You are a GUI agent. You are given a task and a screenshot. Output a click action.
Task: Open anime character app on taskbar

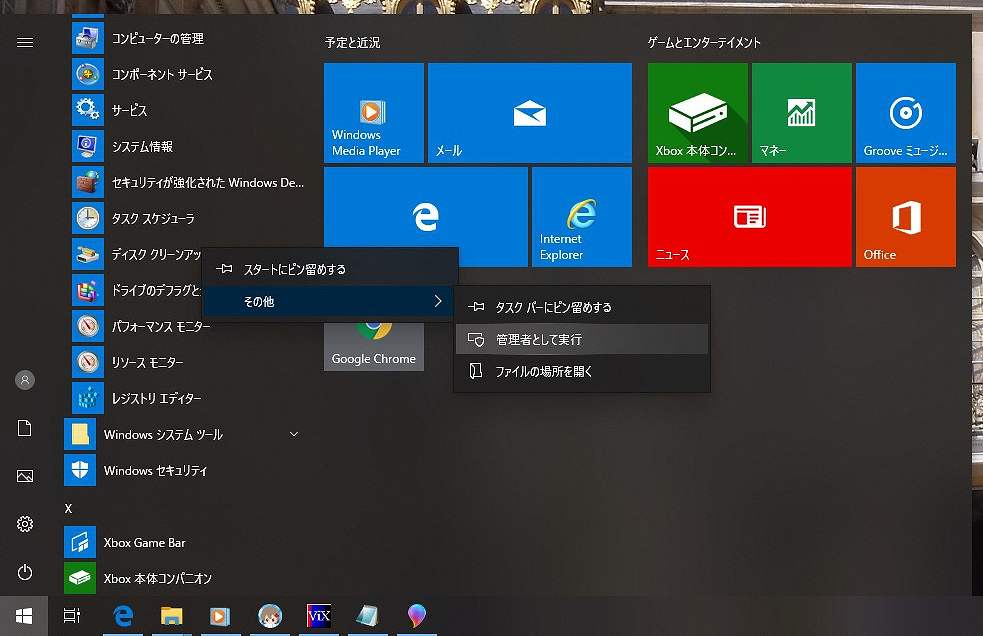(270, 616)
